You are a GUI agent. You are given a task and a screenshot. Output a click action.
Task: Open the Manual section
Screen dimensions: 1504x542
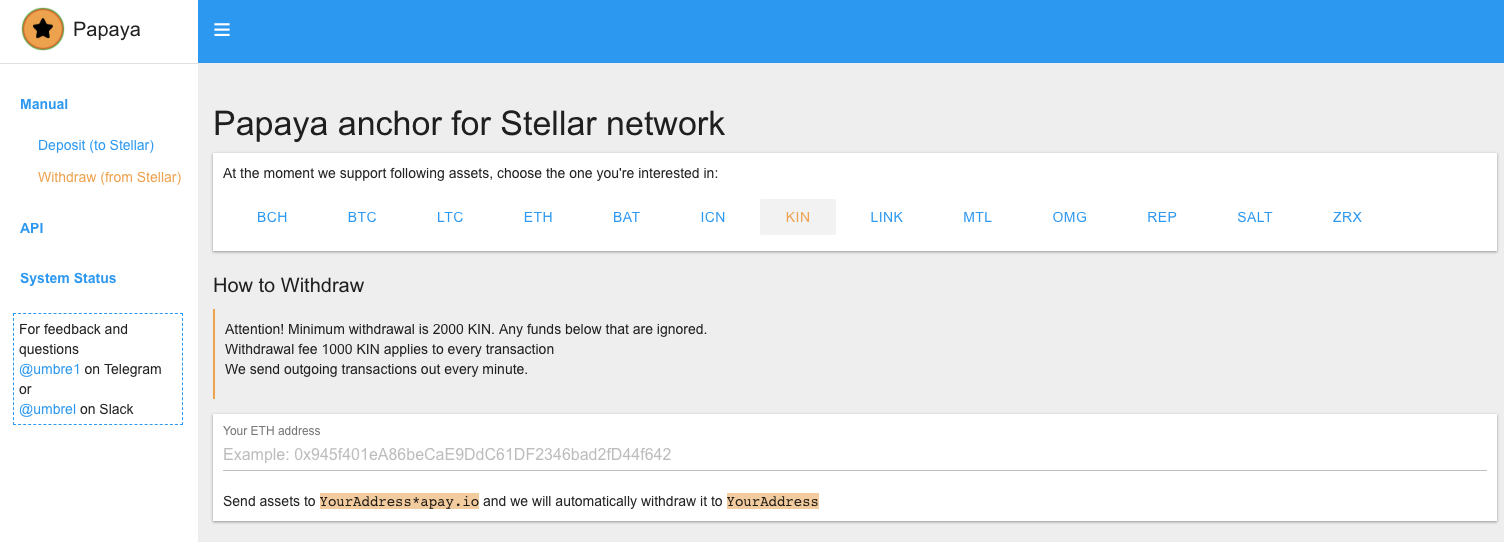(44, 104)
